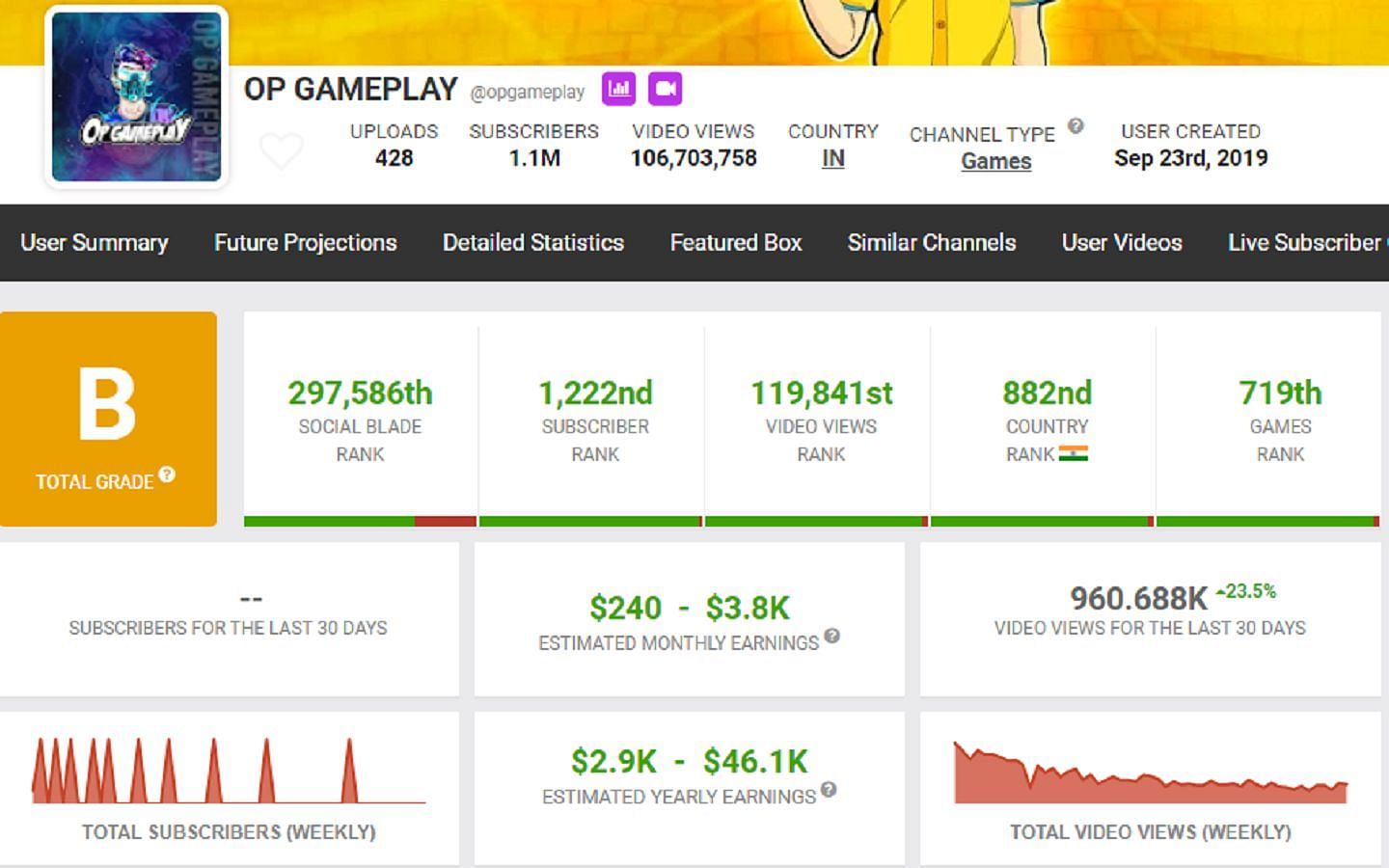Screen dimensions: 1389x868
Task: Click the purple video camera icon
Action: tap(665, 89)
